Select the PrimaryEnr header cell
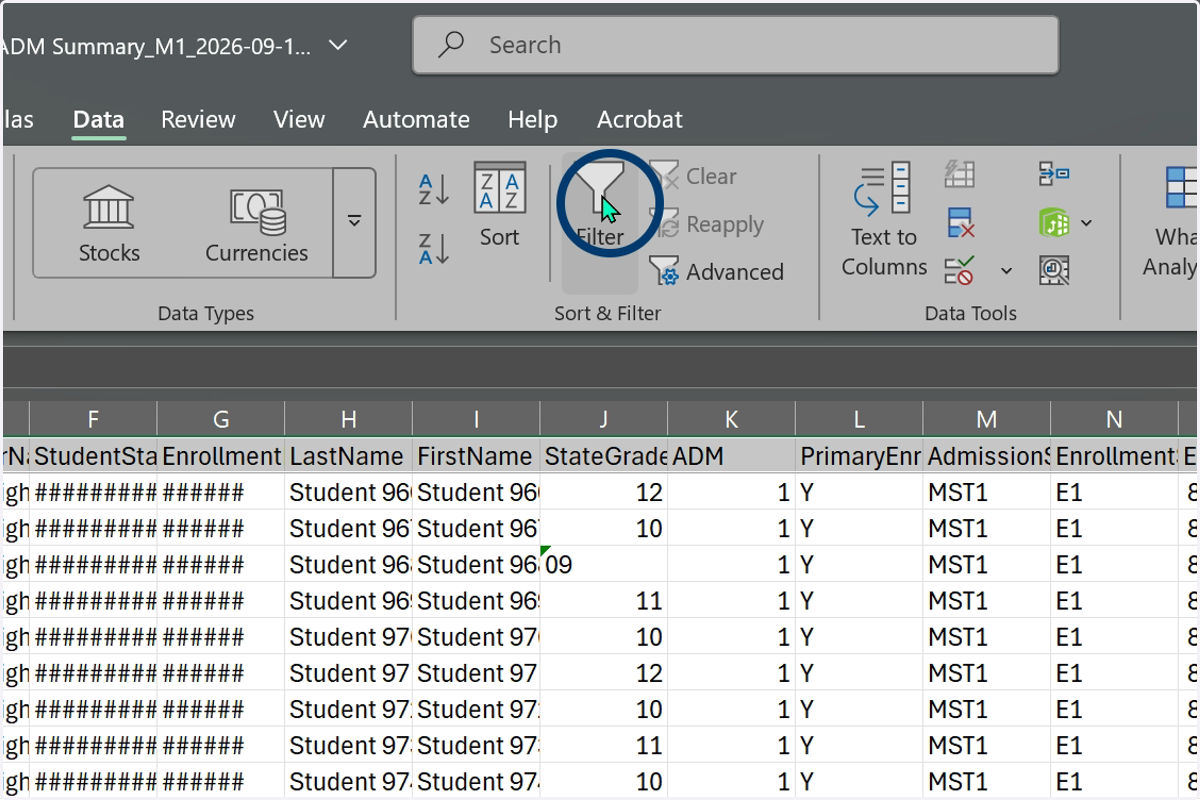1200x800 pixels. point(859,456)
